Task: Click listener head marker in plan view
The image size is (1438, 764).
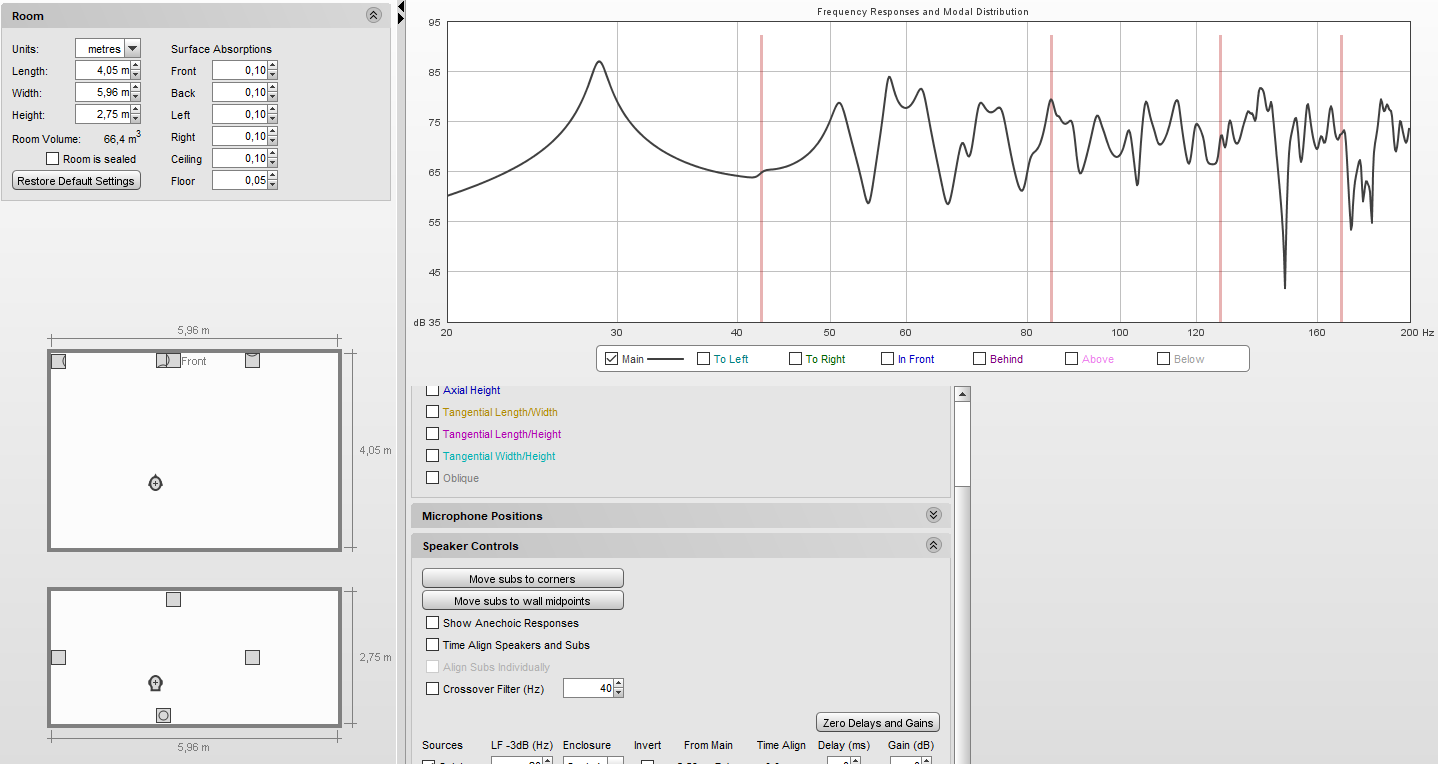Action: coord(155,483)
